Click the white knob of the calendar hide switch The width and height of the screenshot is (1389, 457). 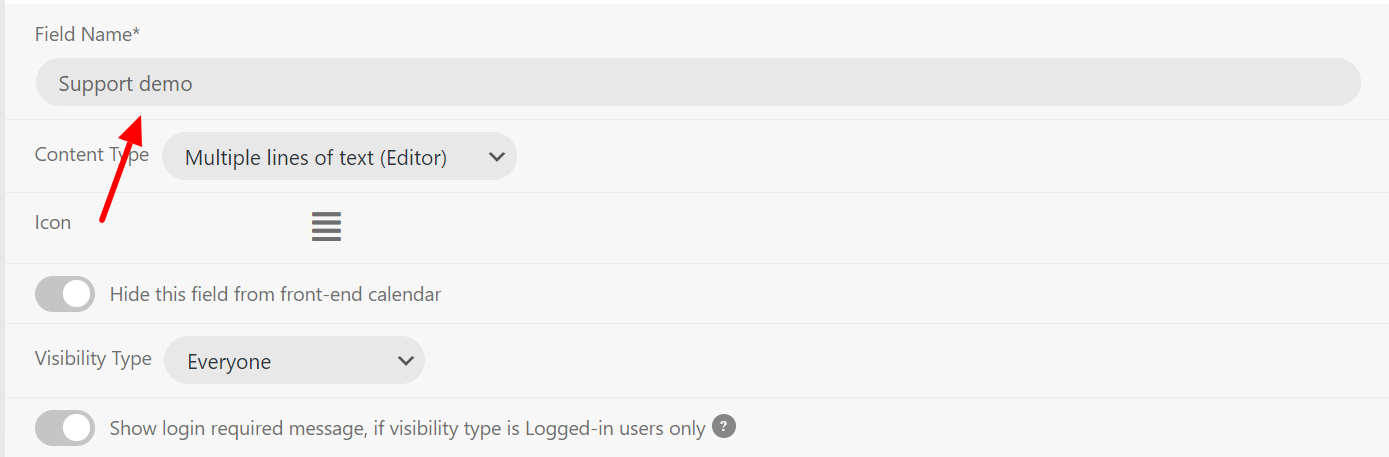[77, 294]
